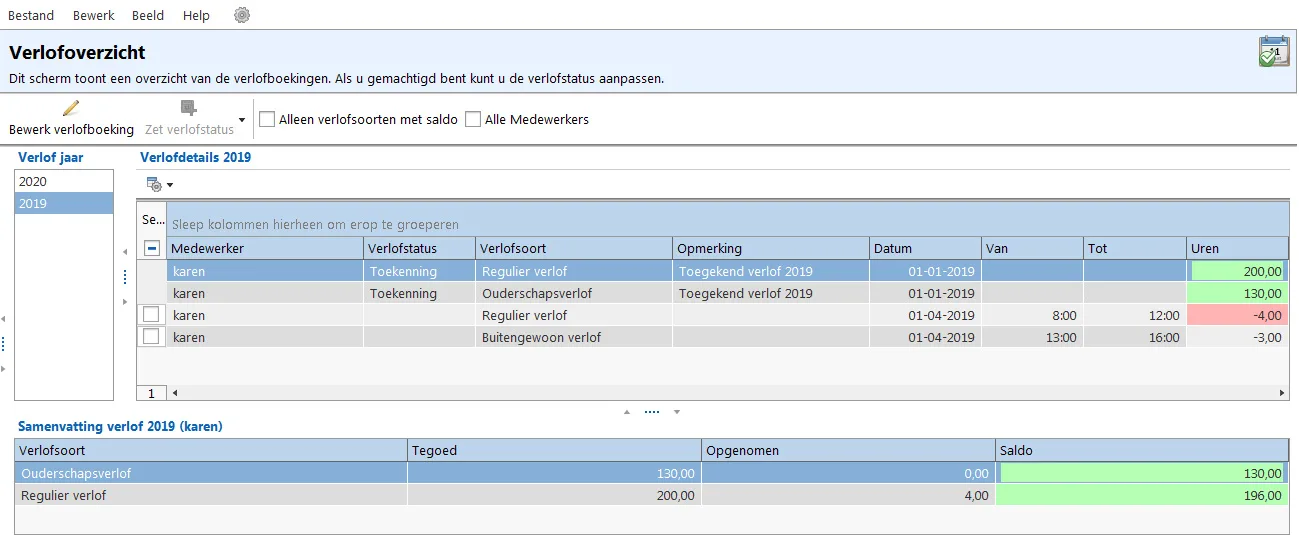Open the grid settings icon under Verlofdetails
The height and width of the screenshot is (539, 1299).
pyautogui.click(x=154, y=184)
